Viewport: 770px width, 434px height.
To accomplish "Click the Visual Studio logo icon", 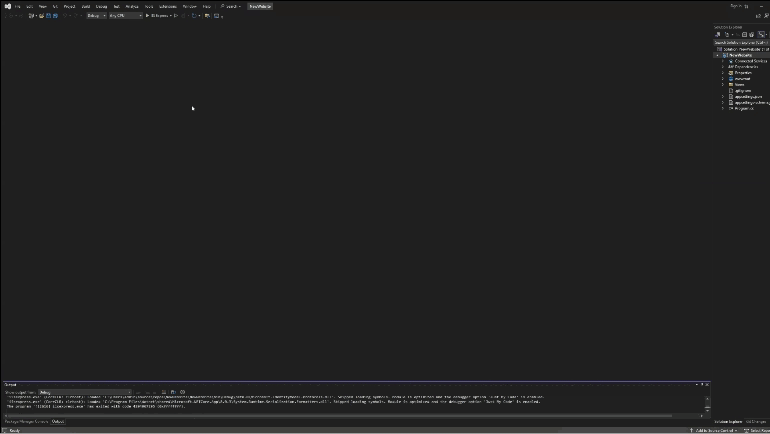I will tap(7, 6).
